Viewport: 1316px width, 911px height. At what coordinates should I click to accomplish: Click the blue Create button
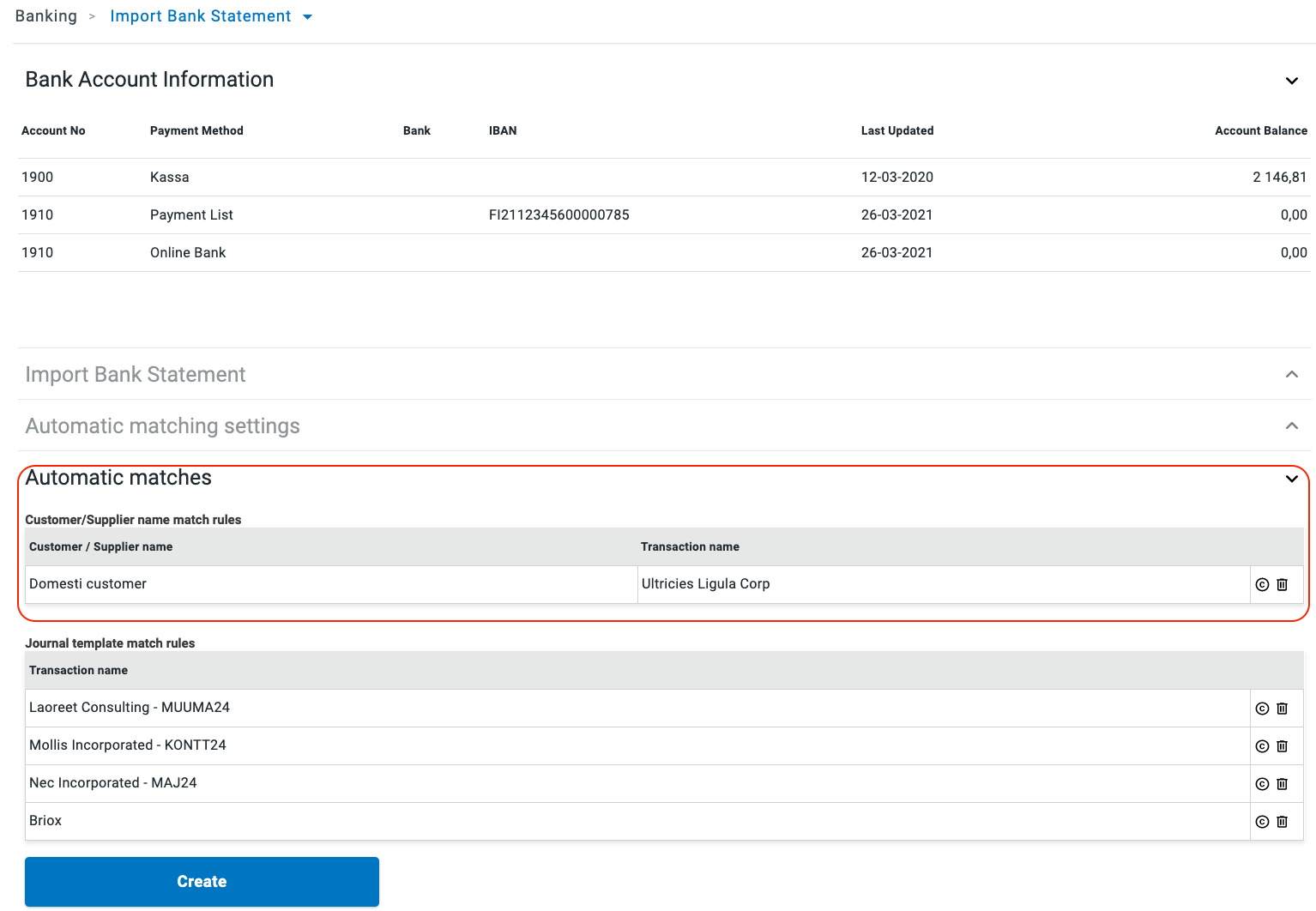coord(202,881)
